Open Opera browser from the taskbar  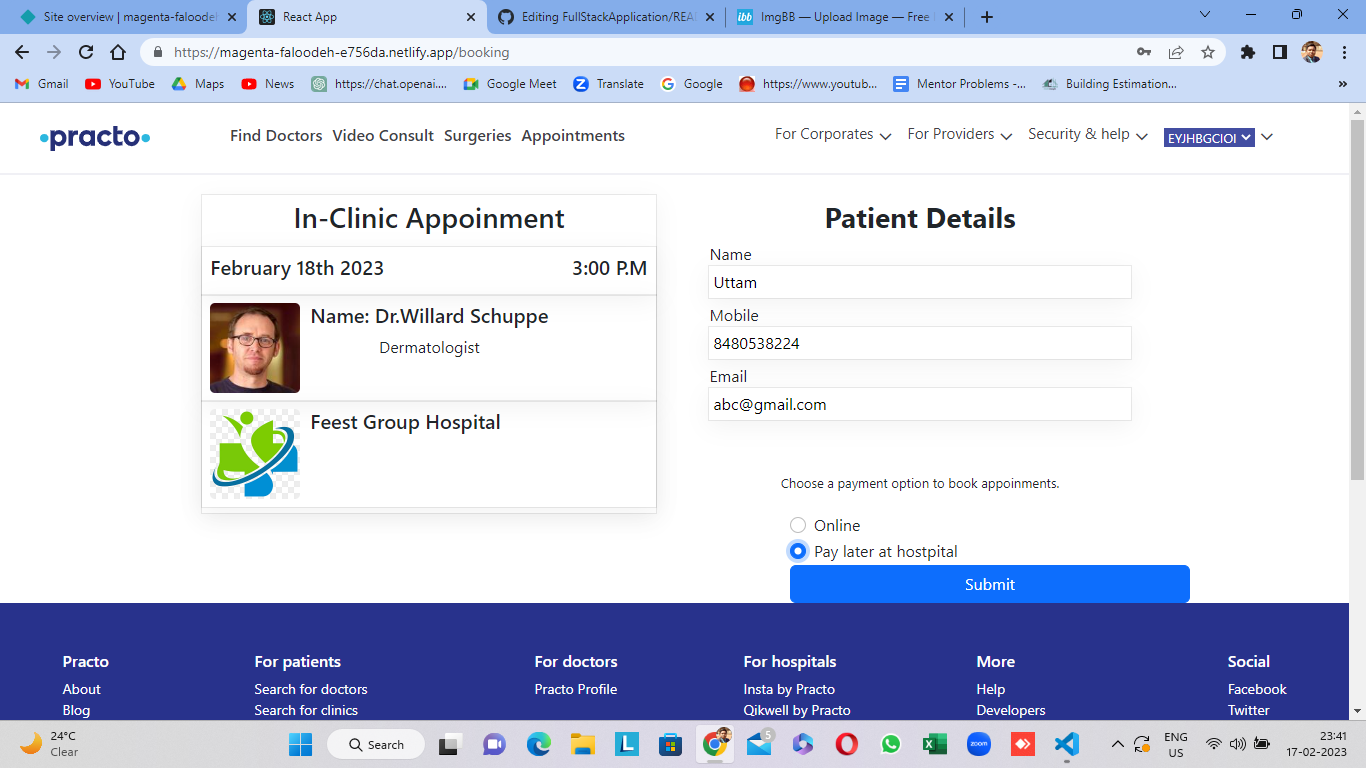coord(847,744)
